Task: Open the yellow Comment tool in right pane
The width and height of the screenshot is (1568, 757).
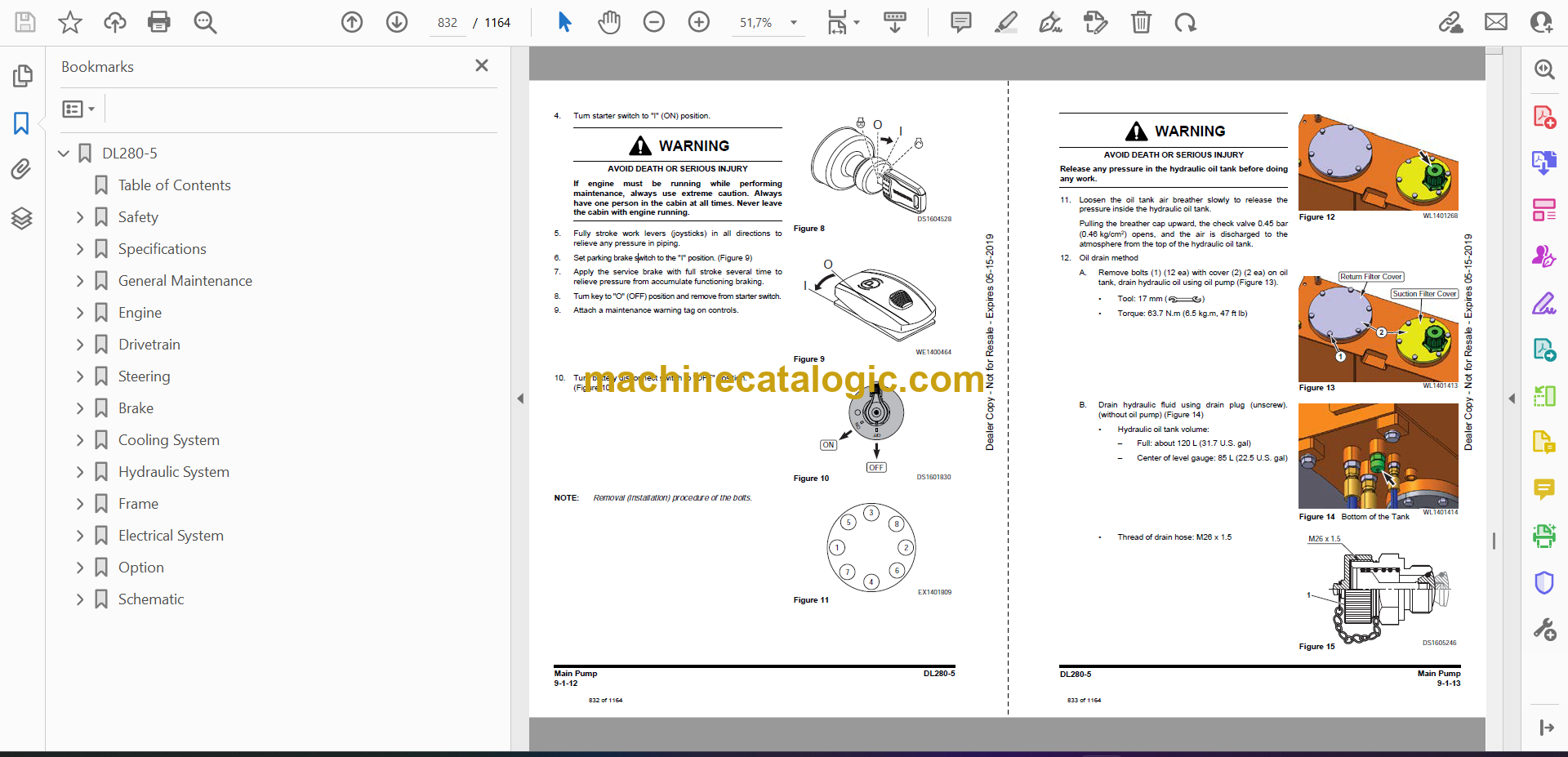Action: (x=1544, y=489)
